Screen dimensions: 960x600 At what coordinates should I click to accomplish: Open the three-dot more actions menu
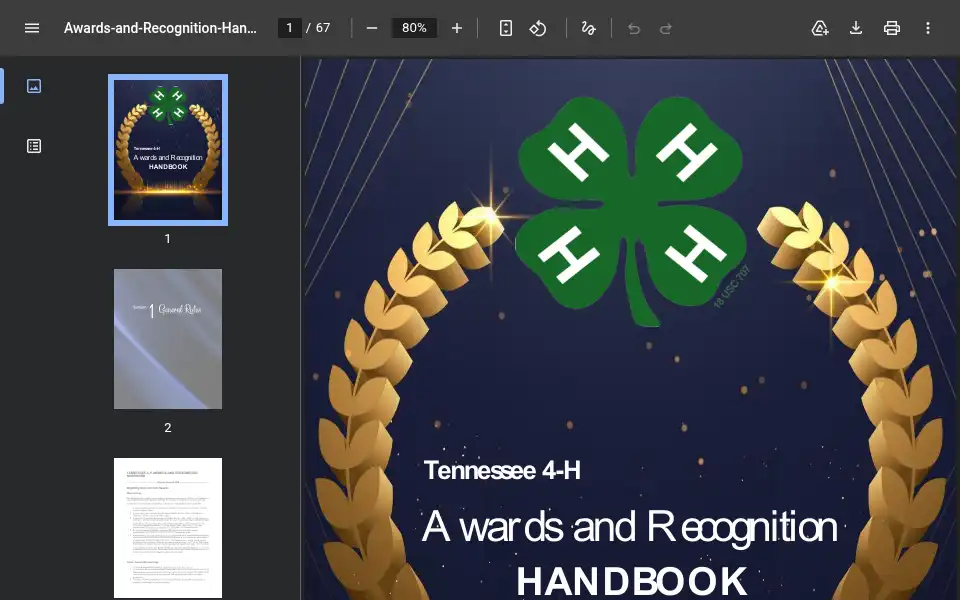[928, 28]
